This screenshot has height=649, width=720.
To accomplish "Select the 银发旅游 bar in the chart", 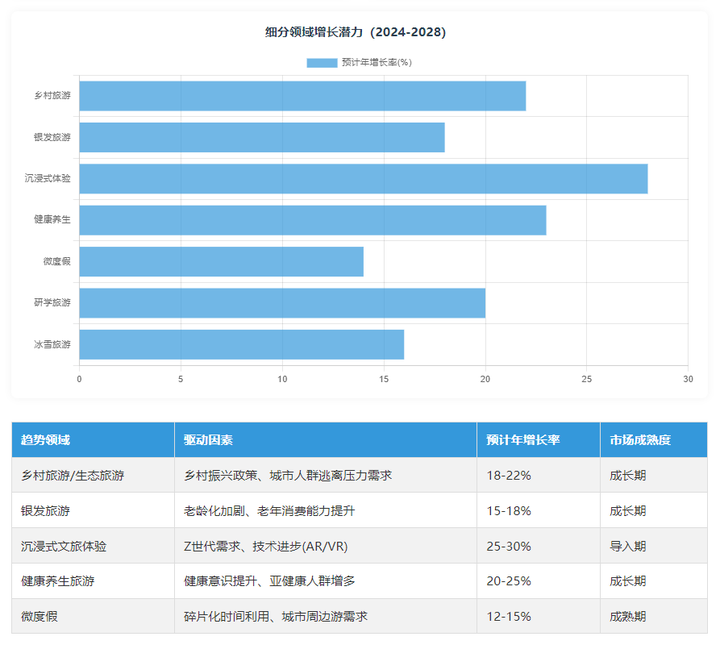I will [x=262, y=137].
